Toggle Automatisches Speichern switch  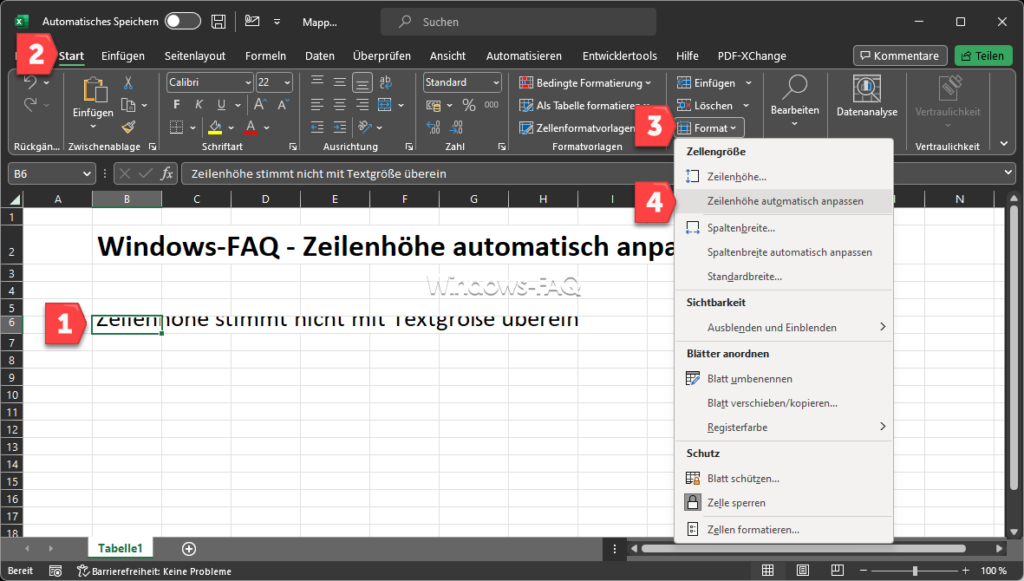point(183,21)
